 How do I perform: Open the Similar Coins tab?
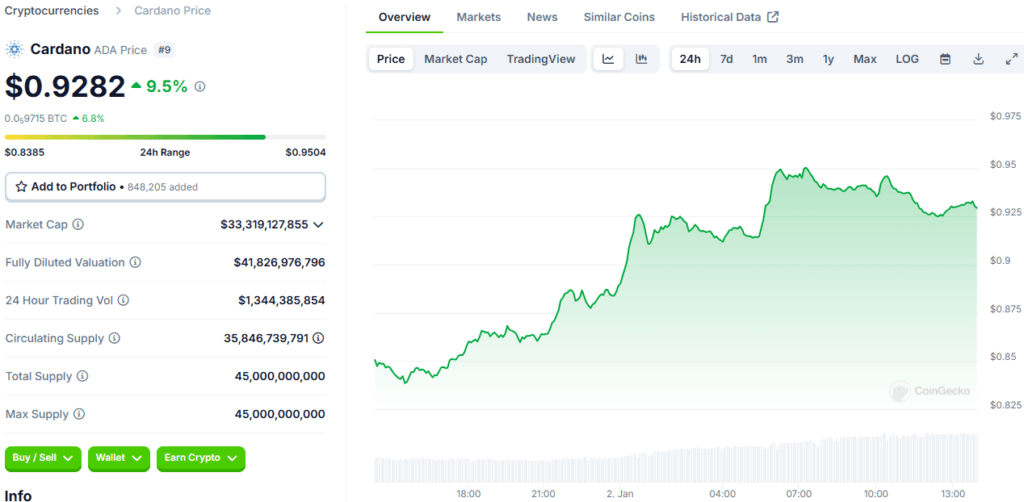pyautogui.click(x=619, y=17)
